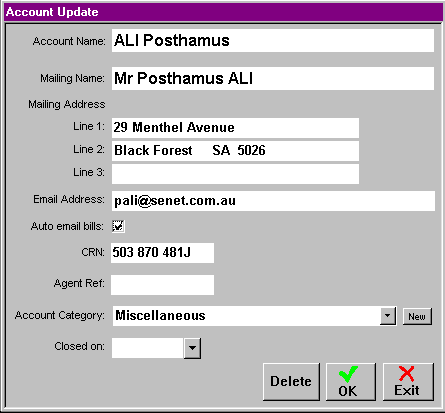Click the Auto email bills label
Viewport: 445px width, 413px height.
tap(67, 226)
